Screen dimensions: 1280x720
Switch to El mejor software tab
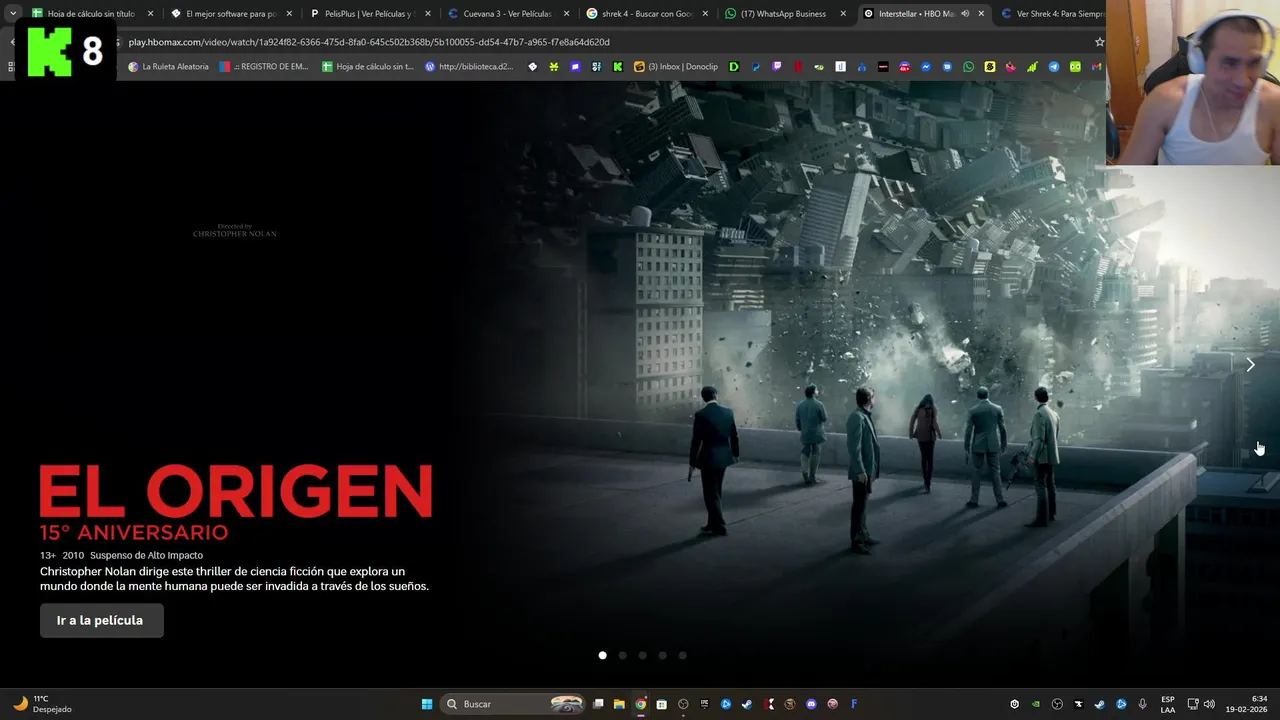pos(231,14)
